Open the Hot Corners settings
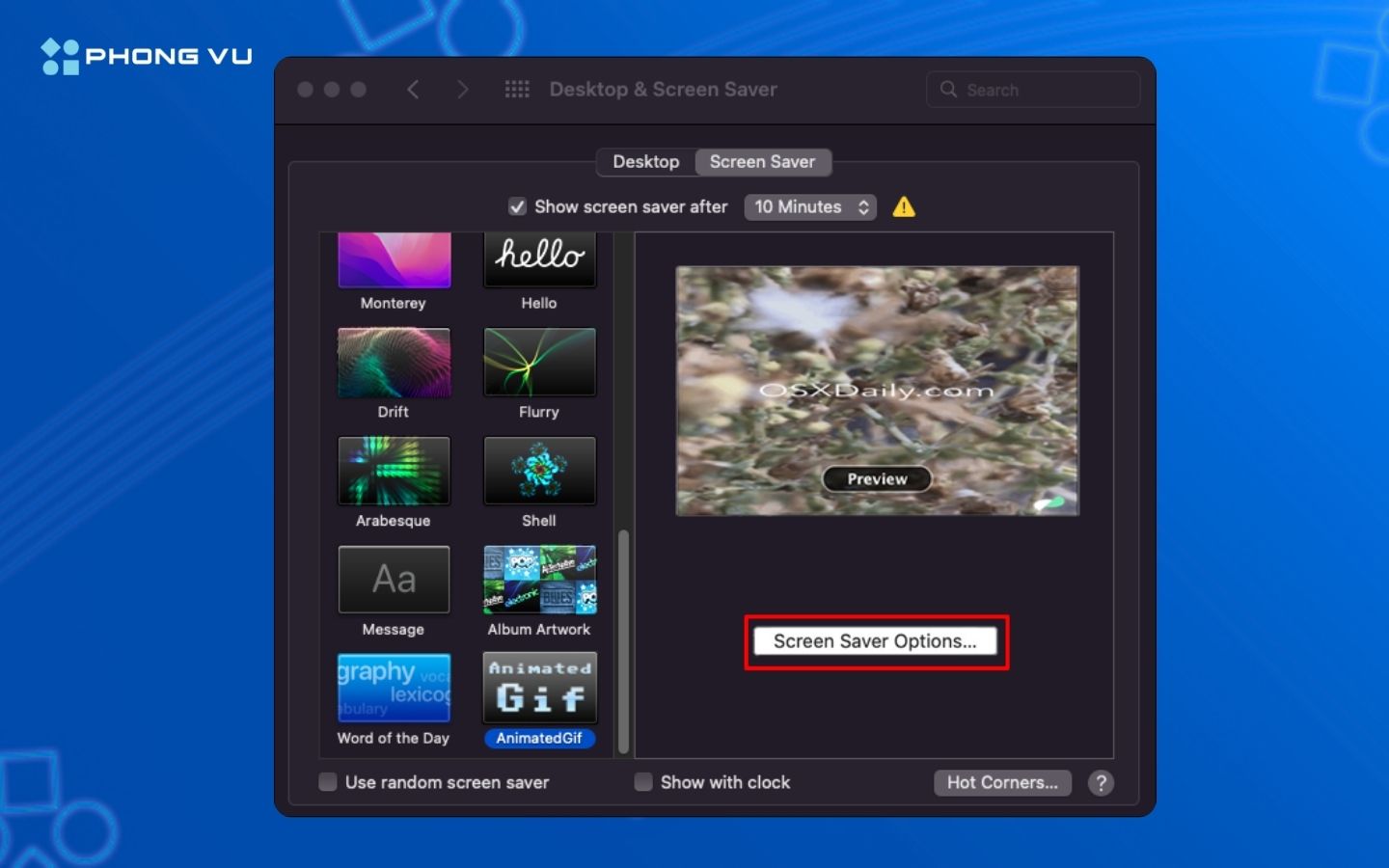 (x=1002, y=783)
